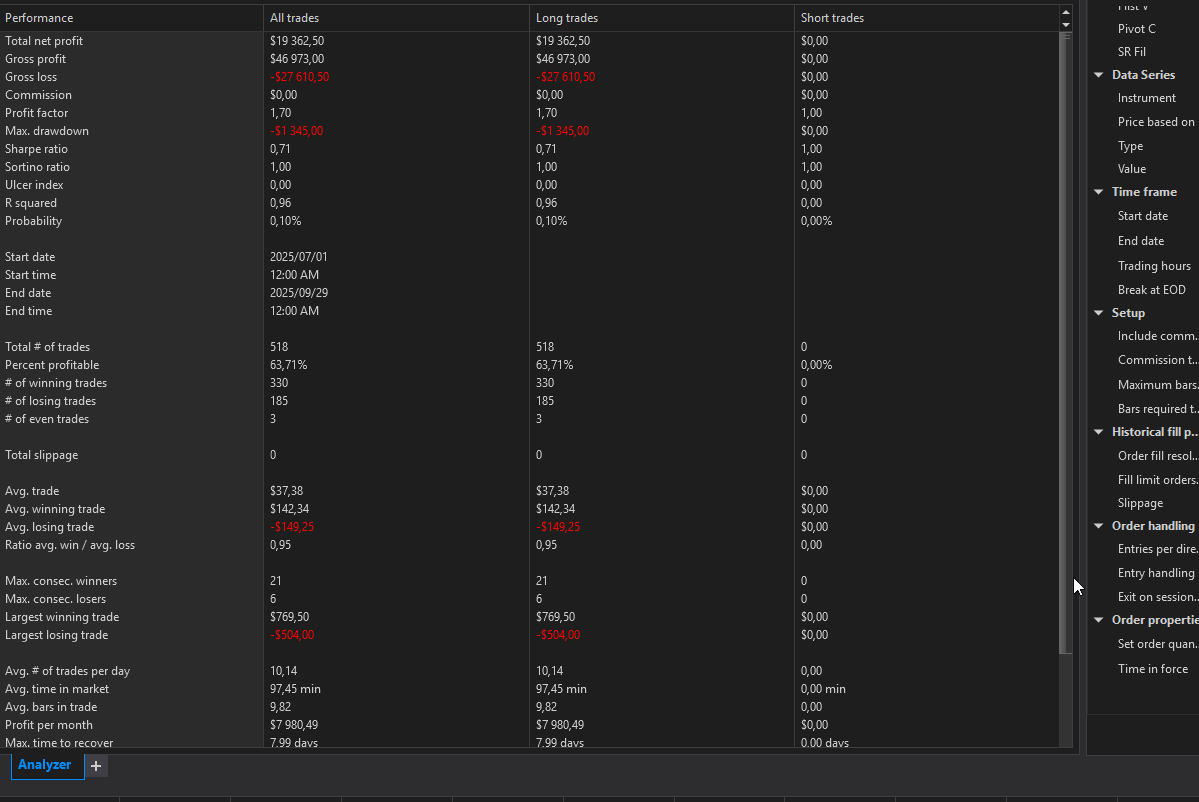Select the Slippage property in settings
The width and height of the screenshot is (1199, 802).
click(1140, 503)
